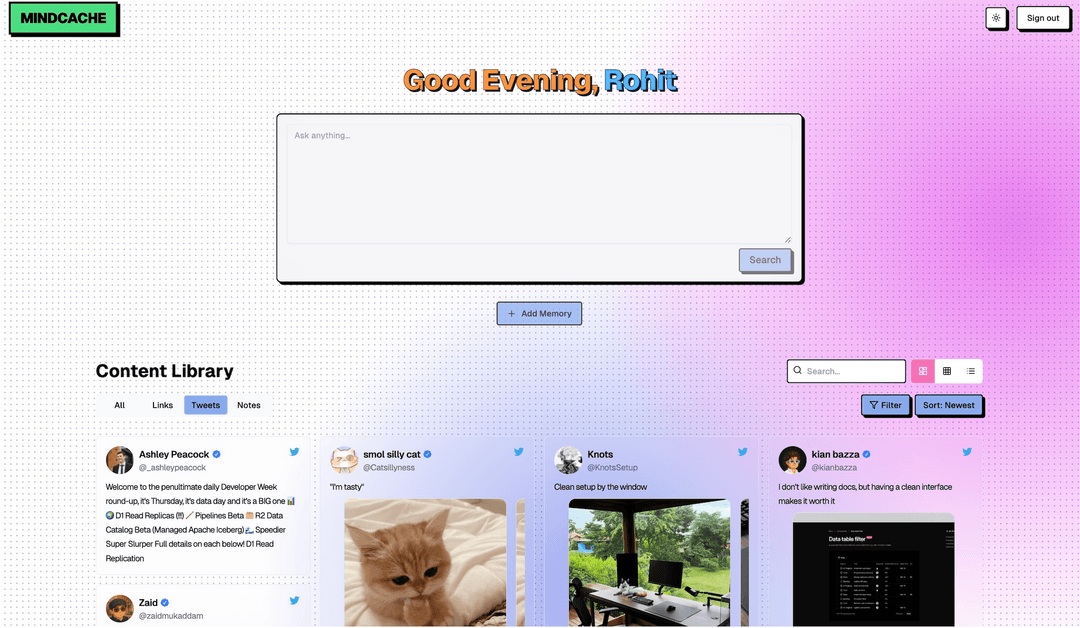Viewport: 1080px width, 628px height.
Task: Select the Links tab
Action: (x=163, y=405)
